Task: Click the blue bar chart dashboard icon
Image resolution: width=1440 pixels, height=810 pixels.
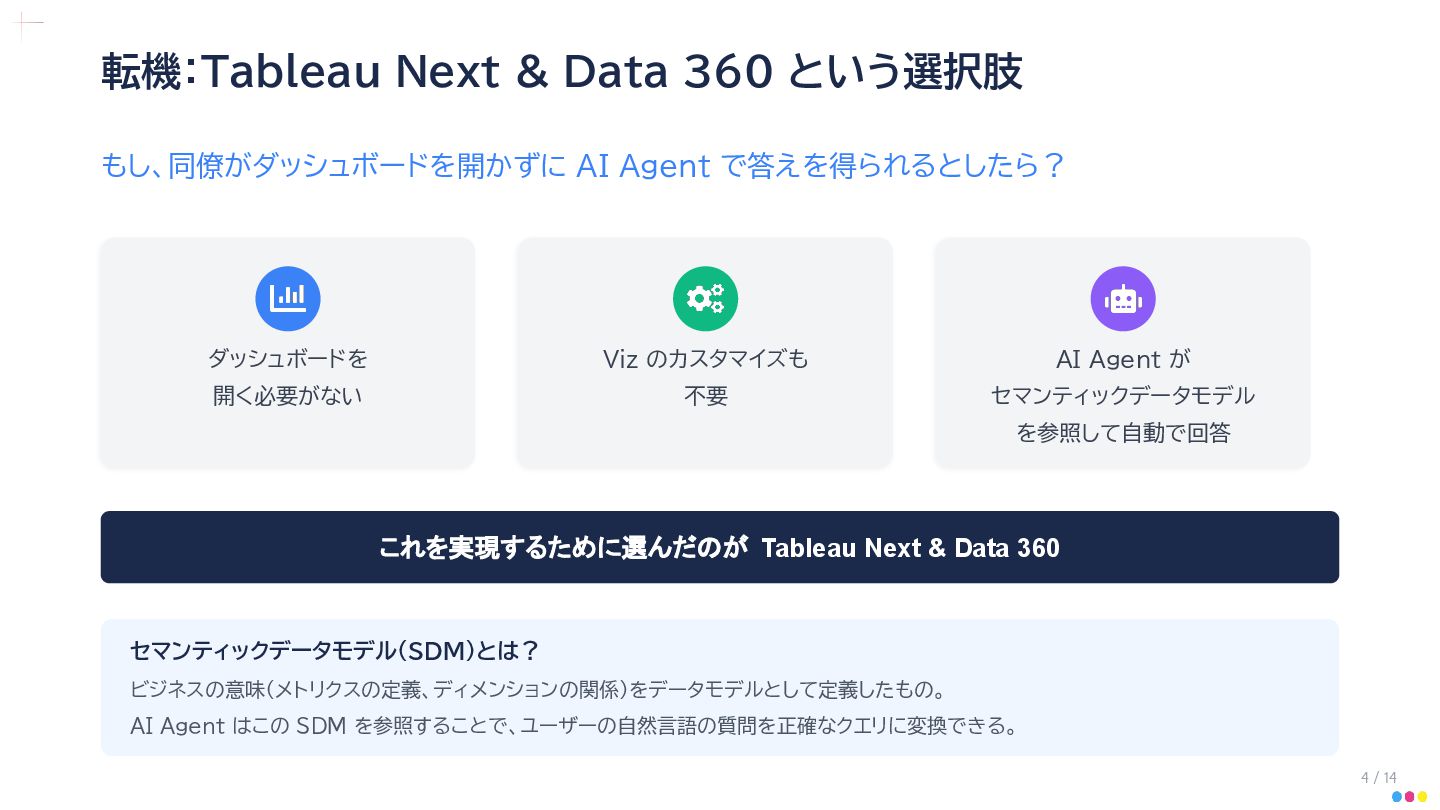Action: click(288, 298)
